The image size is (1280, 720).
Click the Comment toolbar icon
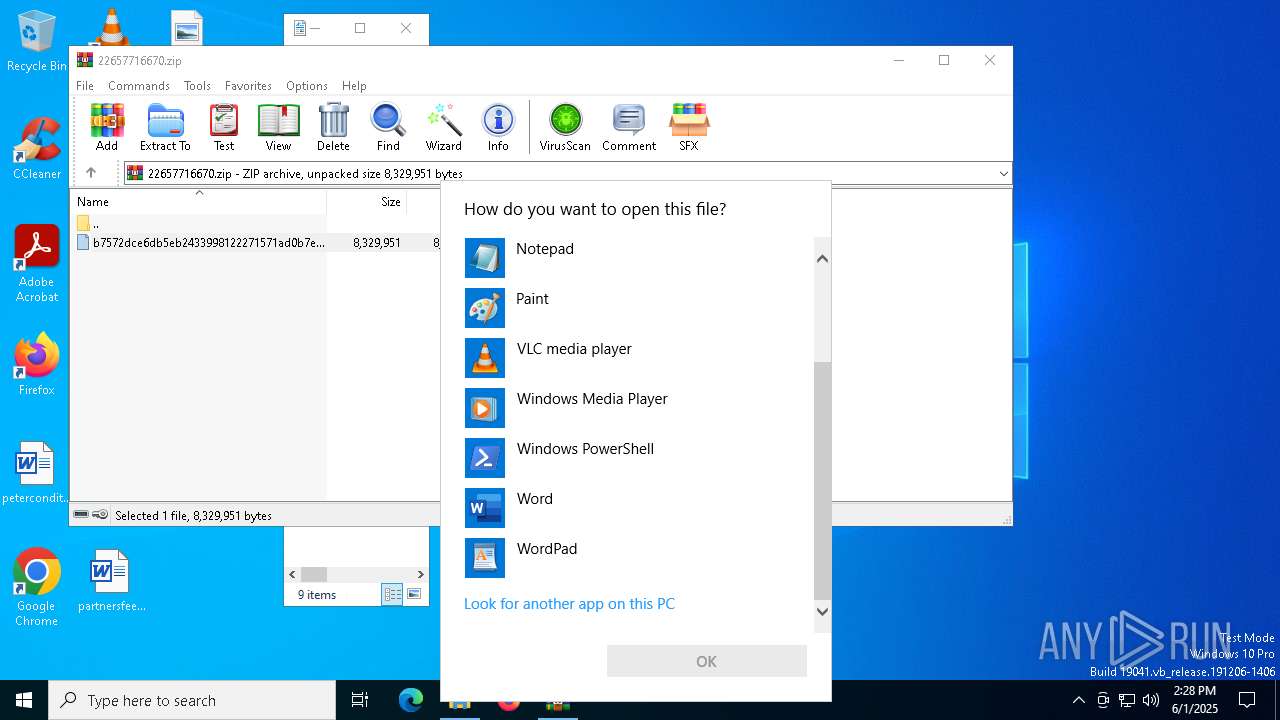[x=629, y=127]
